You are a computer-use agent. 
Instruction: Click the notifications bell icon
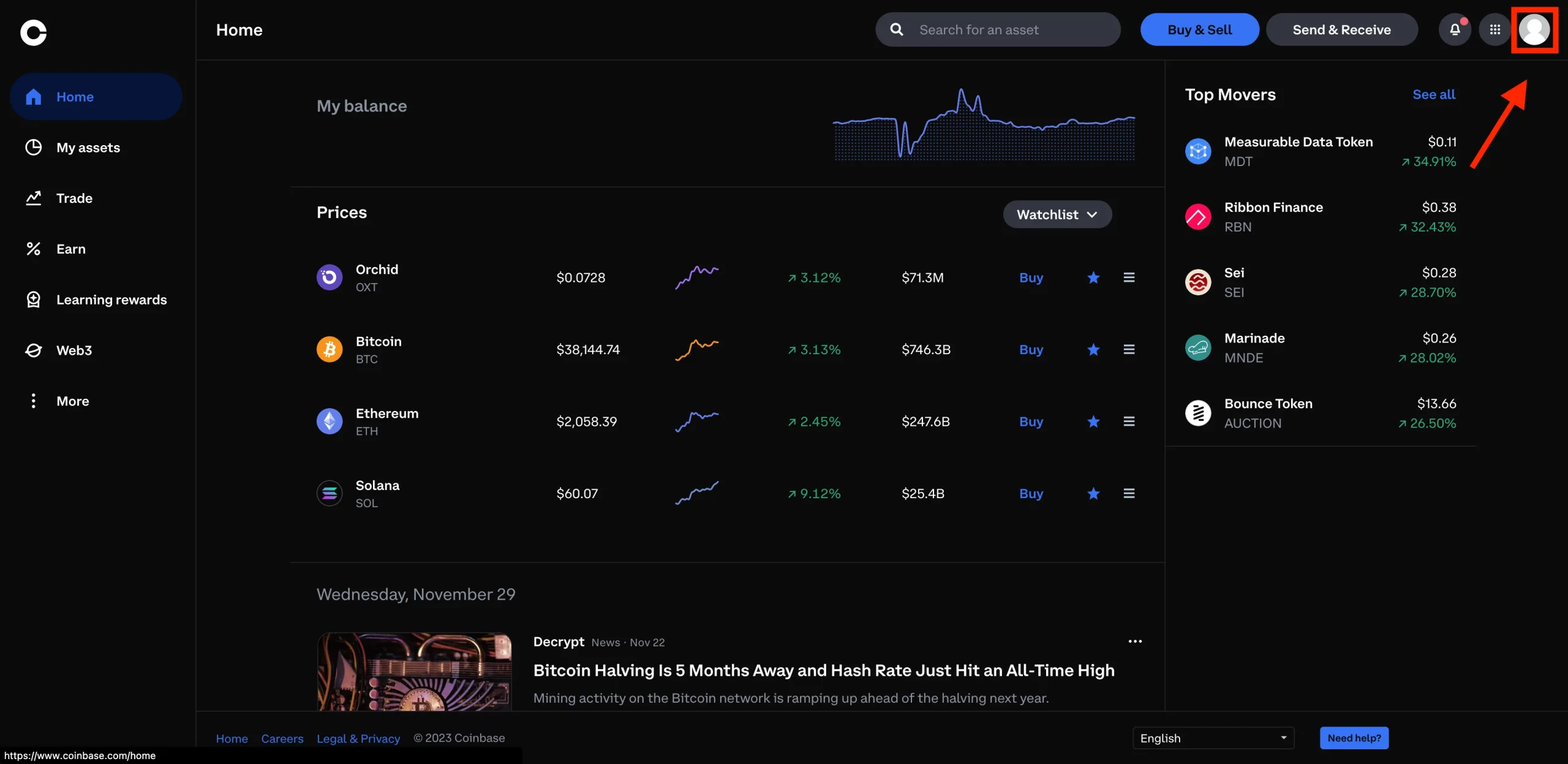click(x=1454, y=29)
